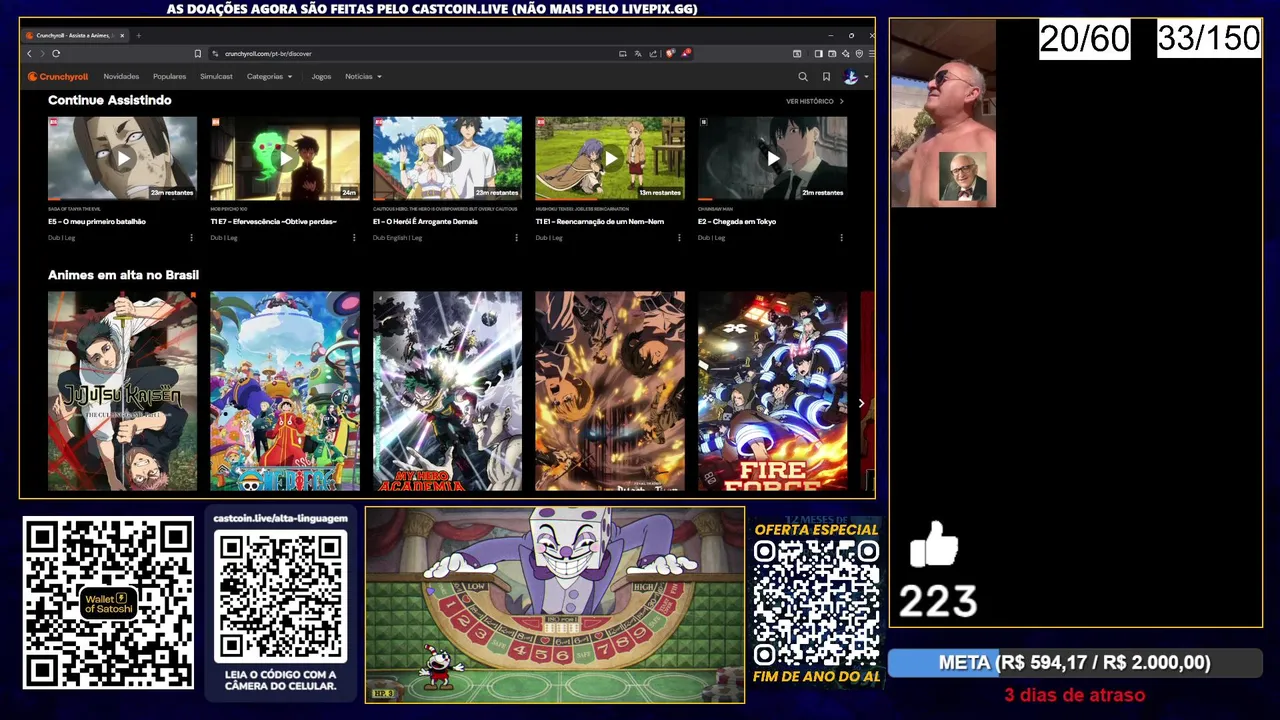Click the webcam feed thumbnail
This screenshot has height=720, width=1280.
[943, 114]
